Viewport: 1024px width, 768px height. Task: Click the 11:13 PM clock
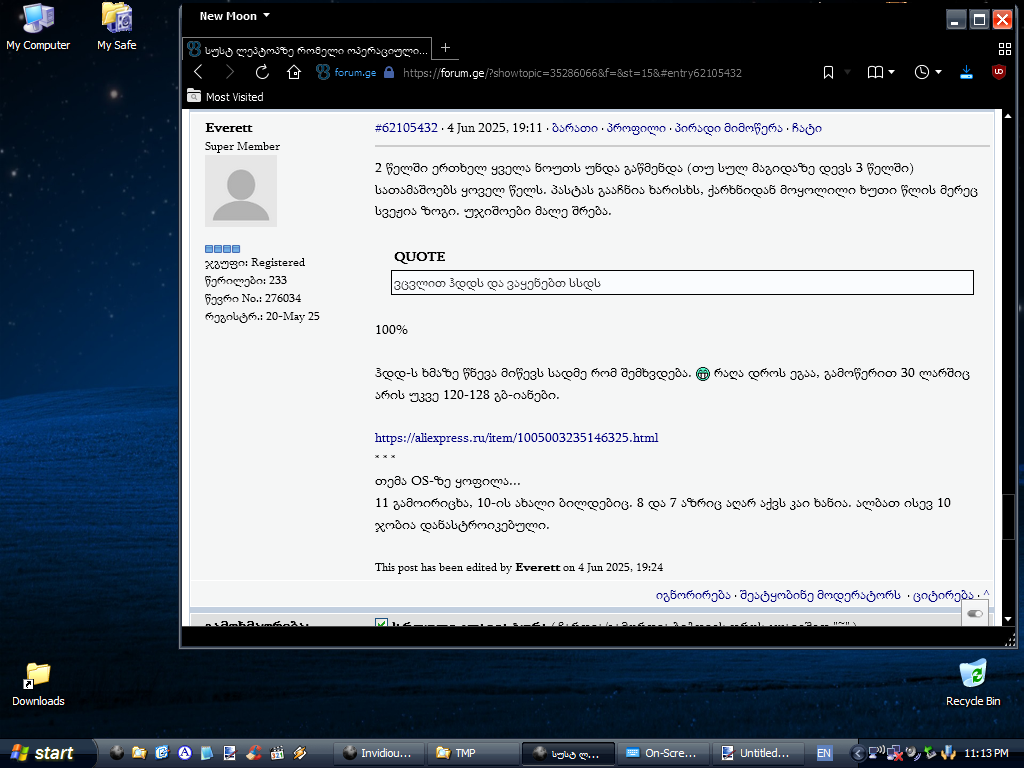coord(986,753)
